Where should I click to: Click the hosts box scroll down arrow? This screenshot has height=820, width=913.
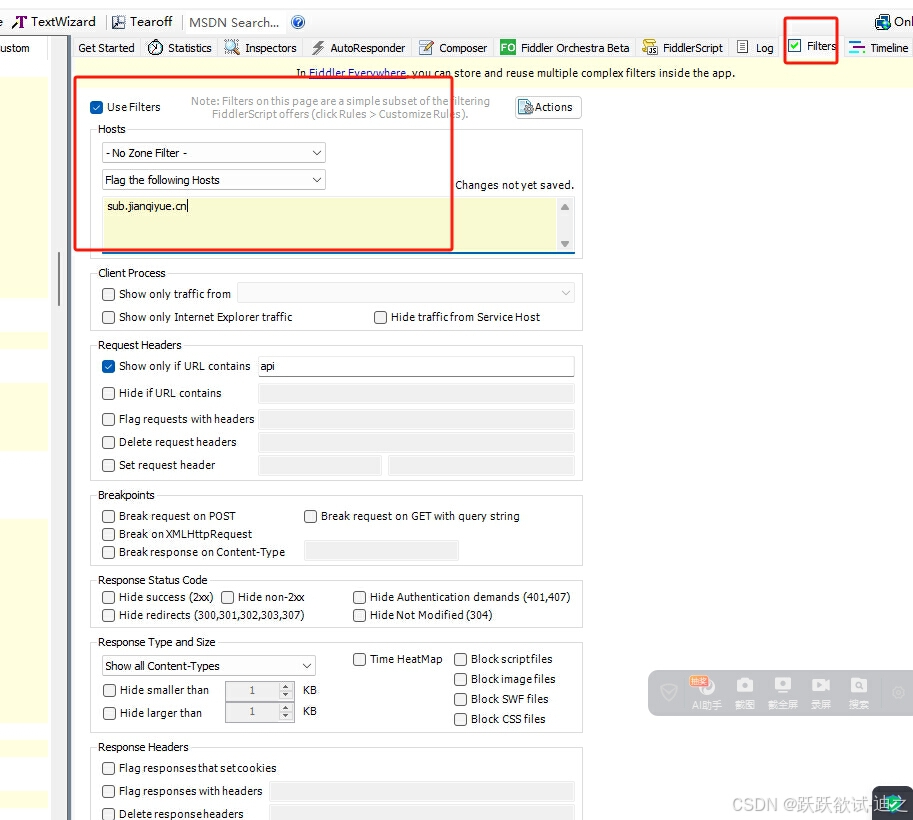pyautogui.click(x=565, y=243)
